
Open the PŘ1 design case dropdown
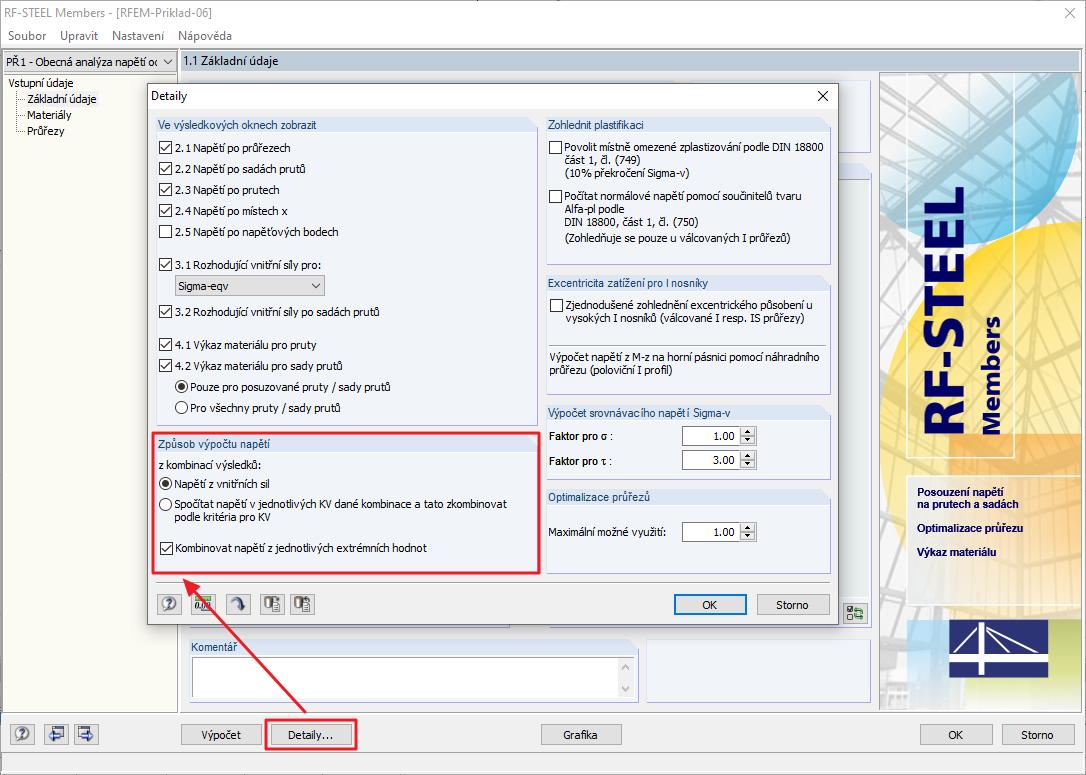(x=89, y=62)
